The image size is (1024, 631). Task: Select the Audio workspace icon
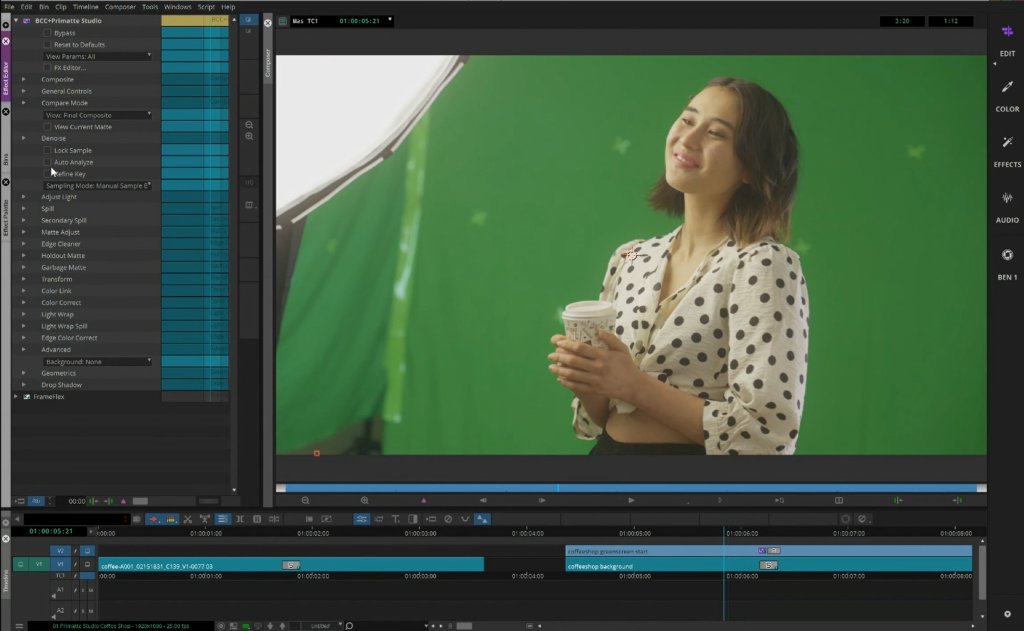coord(1007,199)
